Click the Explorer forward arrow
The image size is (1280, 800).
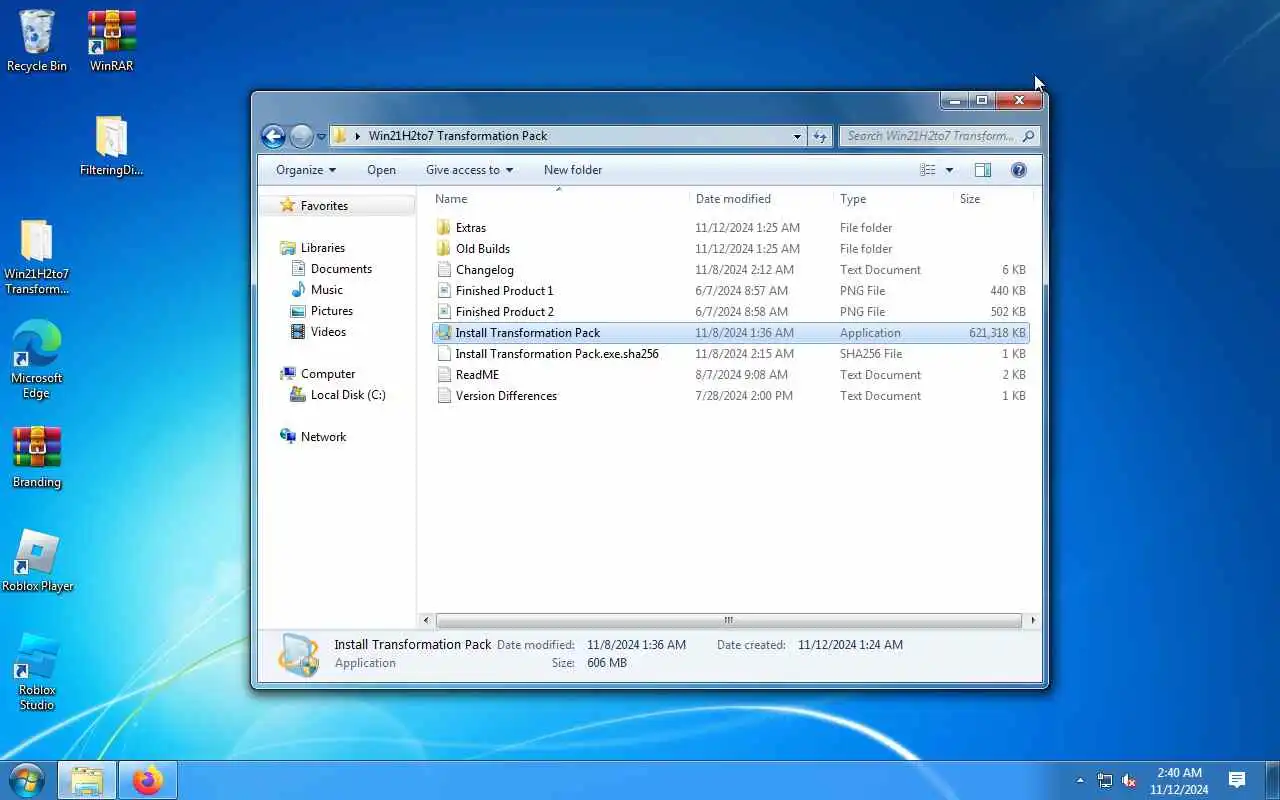coord(301,136)
